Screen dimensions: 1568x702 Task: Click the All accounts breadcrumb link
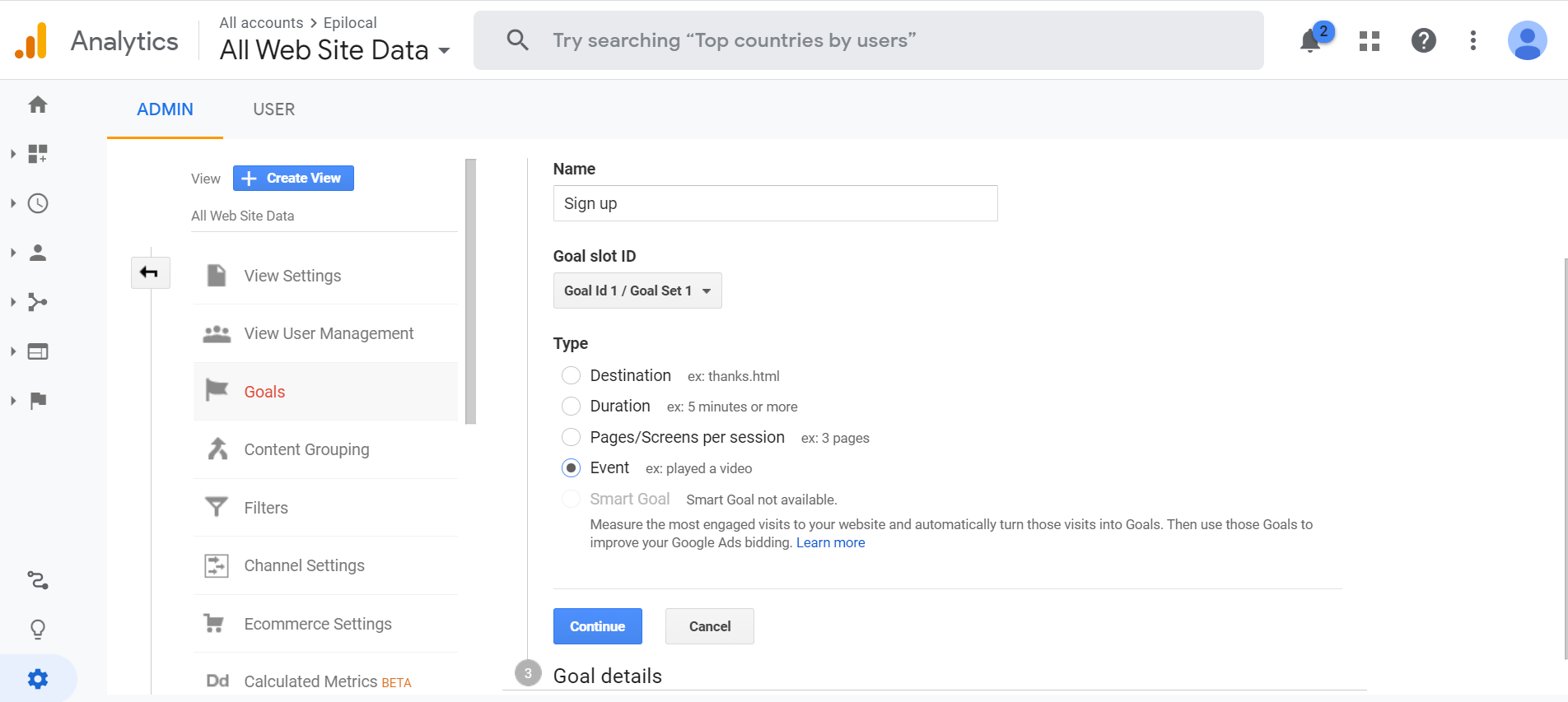click(x=261, y=23)
